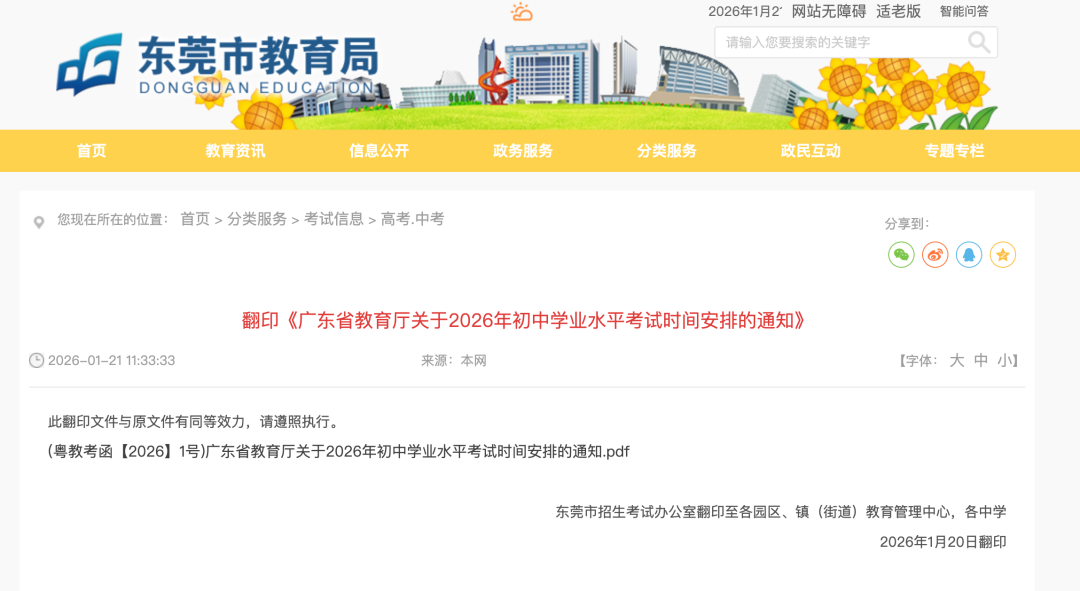This screenshot has width=1080, height=591.
Task: Share article via QQ icon
Action: point(969,255)
